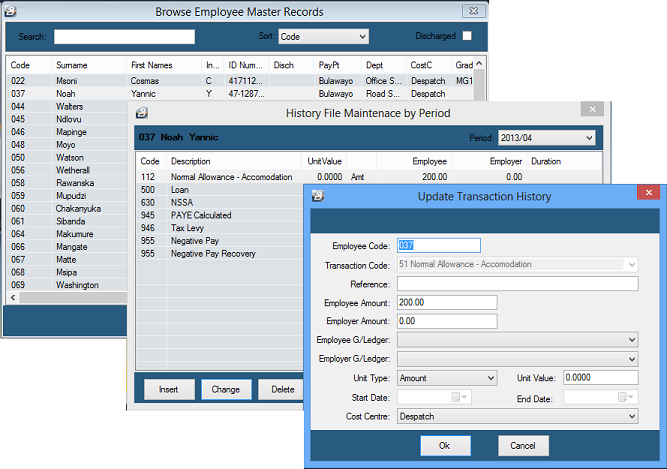Expand the Transaction Code dropdown

[x=632, y=264]
